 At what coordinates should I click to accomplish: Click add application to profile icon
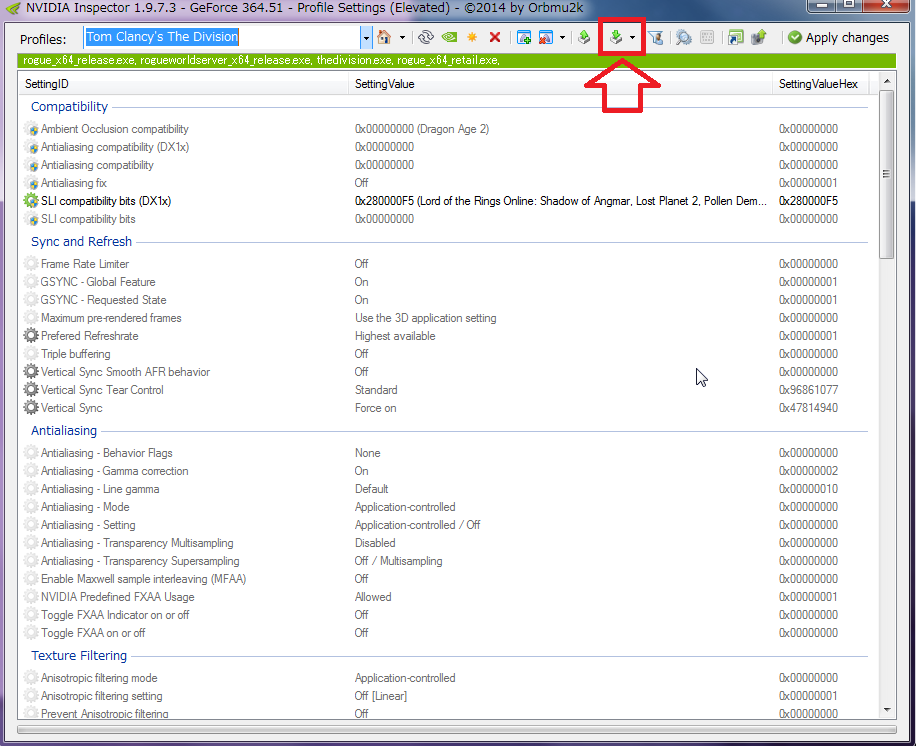coord(524,38)
